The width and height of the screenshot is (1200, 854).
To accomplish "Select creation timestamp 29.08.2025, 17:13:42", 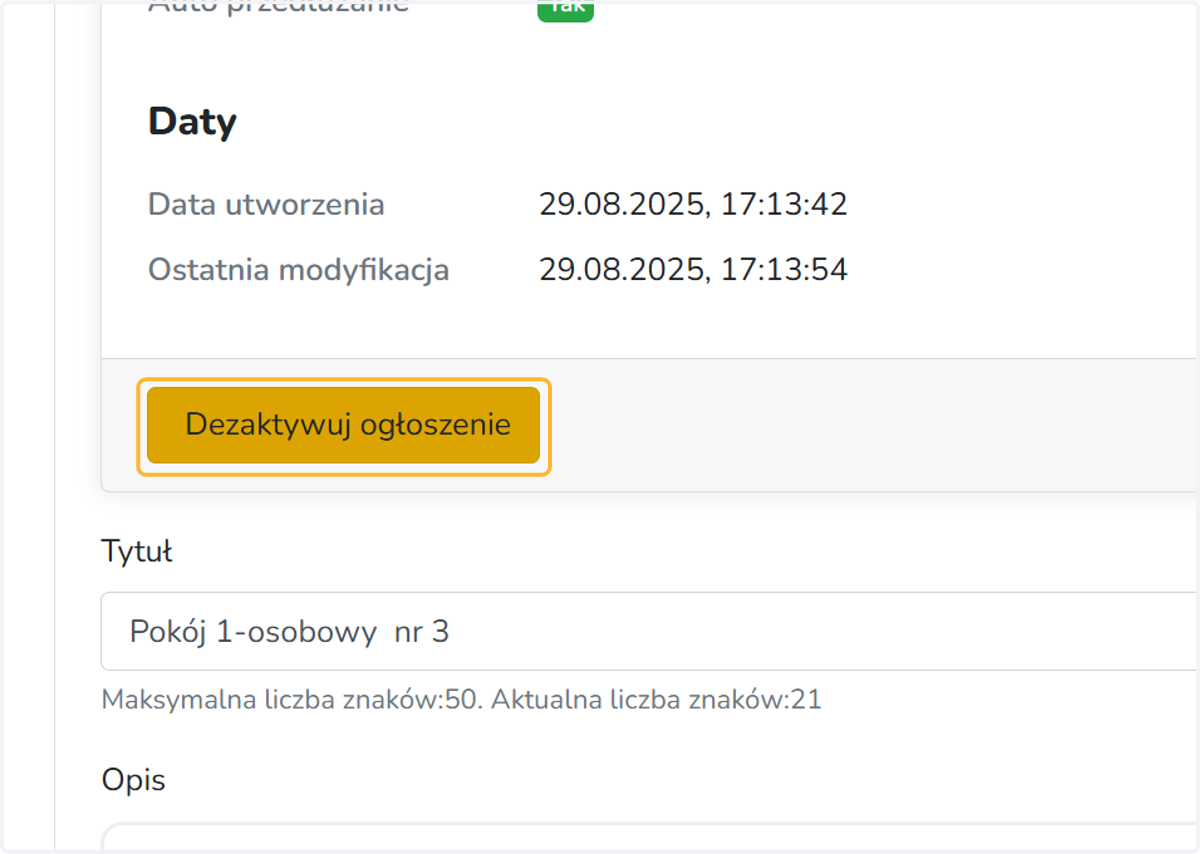I will pyautogui.click(x=693, y=205).
